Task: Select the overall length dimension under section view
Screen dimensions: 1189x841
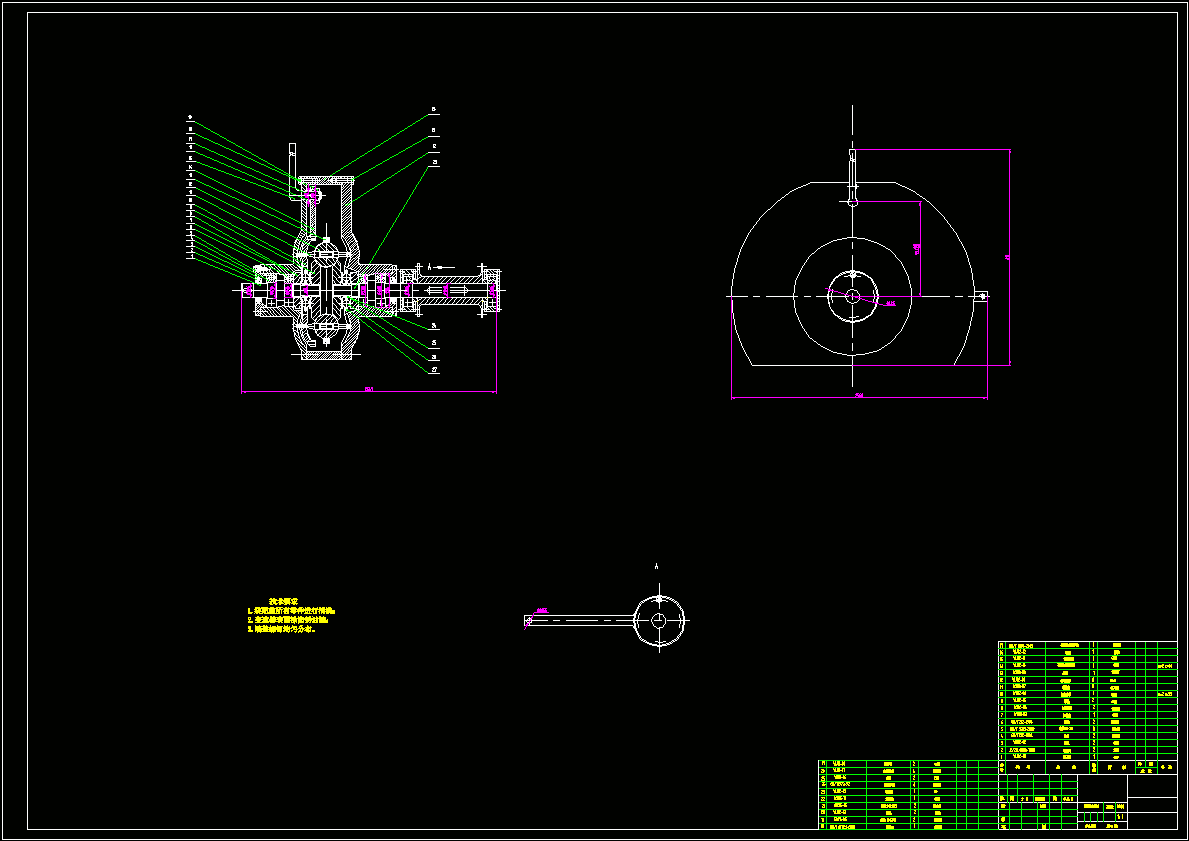Action: coord(369,390)
